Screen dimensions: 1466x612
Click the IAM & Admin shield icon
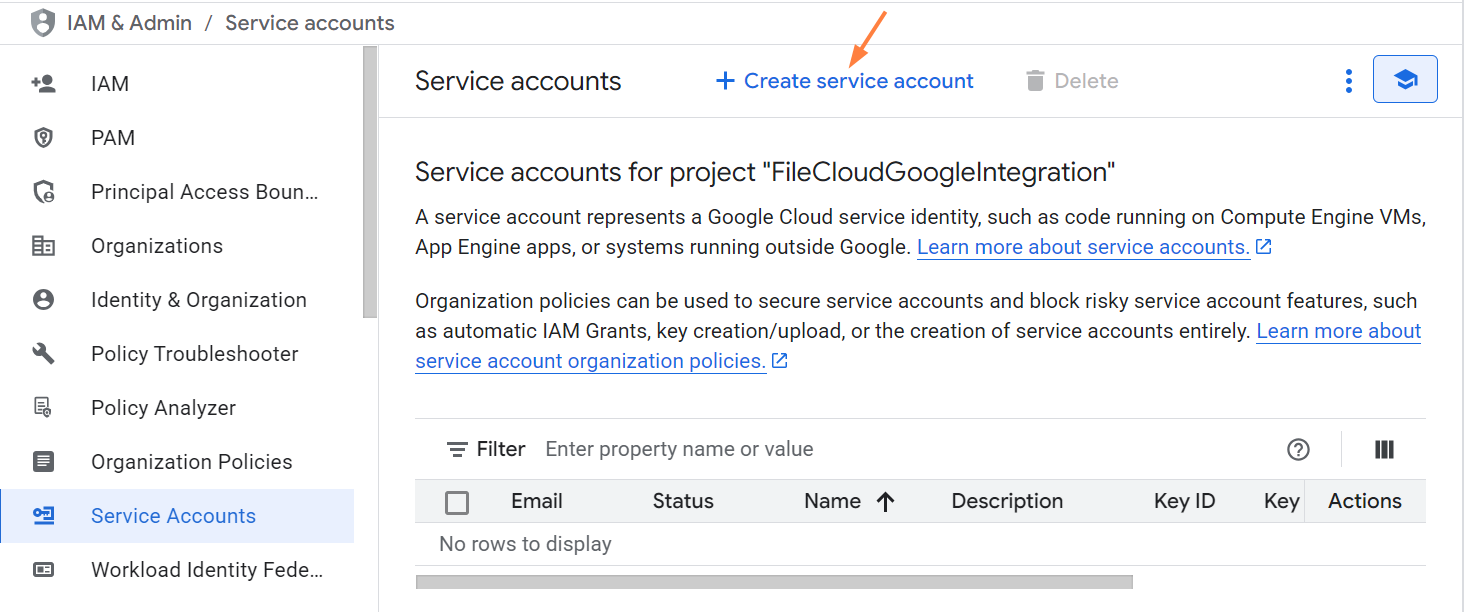[43, 23]
